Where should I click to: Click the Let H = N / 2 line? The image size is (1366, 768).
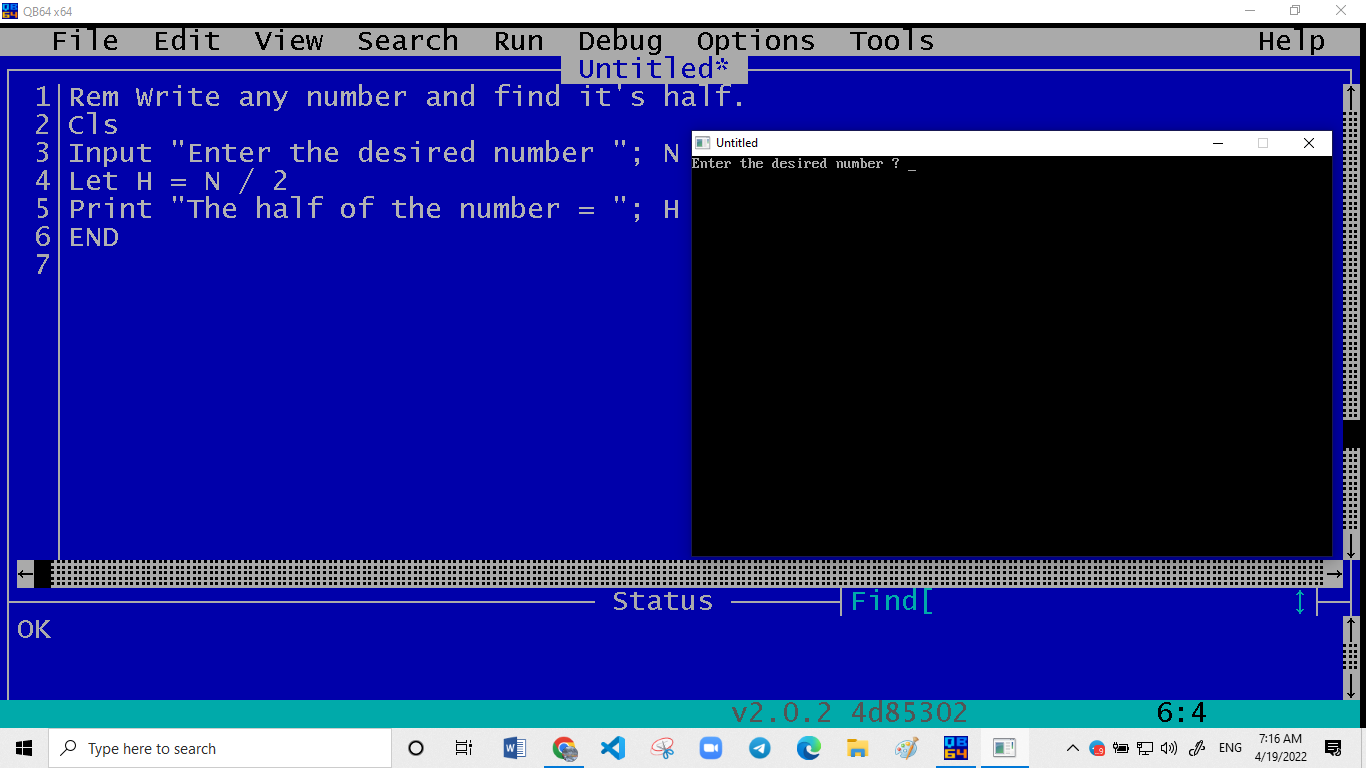tap(178, 181)
